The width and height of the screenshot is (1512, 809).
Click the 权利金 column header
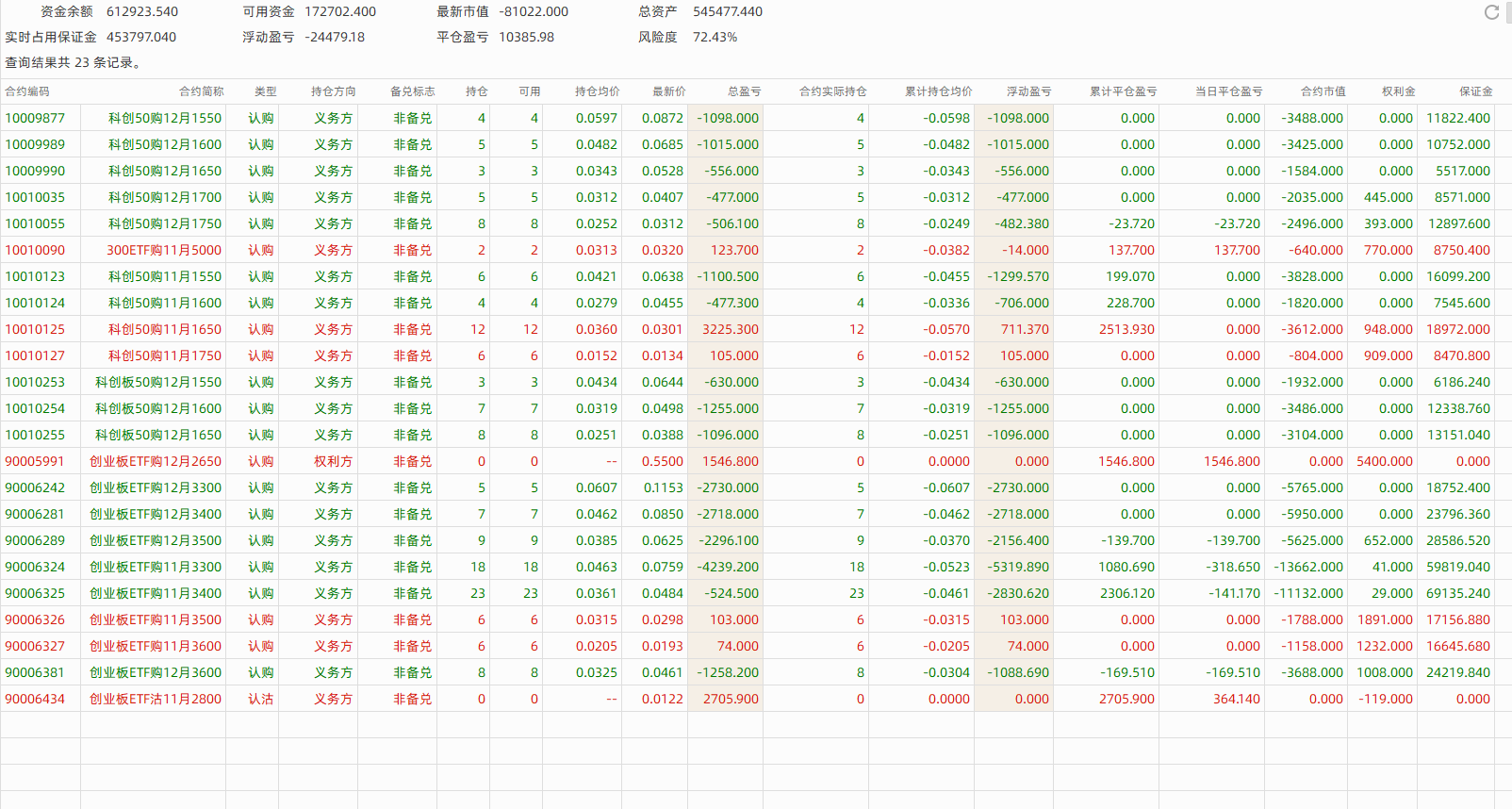(1399, 91)
